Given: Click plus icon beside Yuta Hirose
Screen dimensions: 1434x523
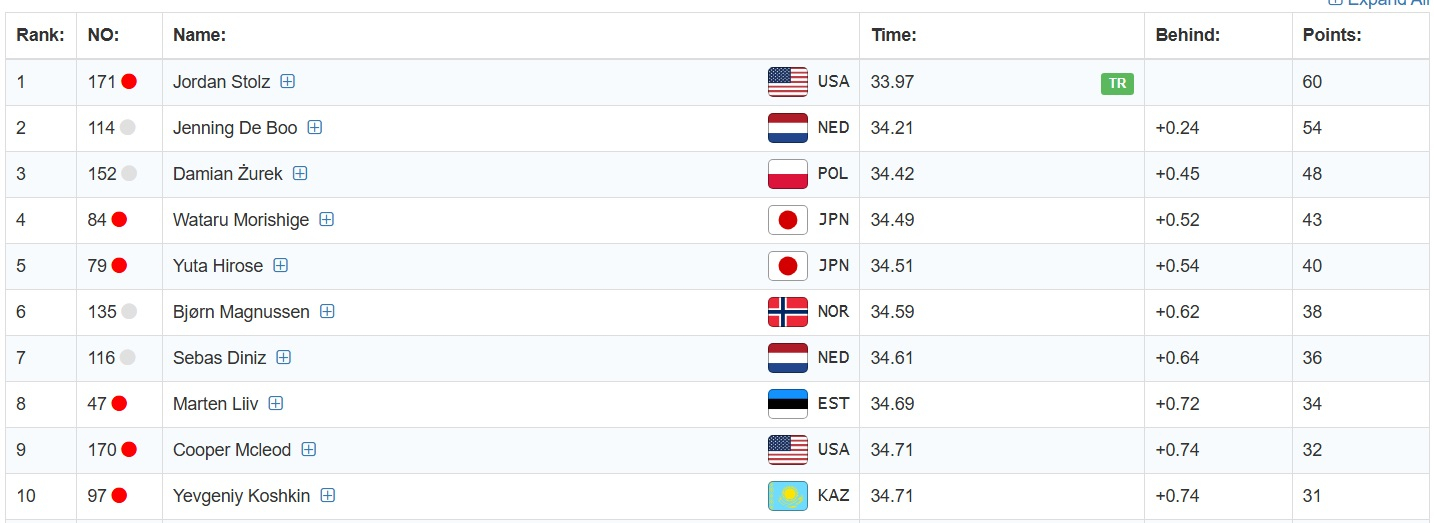Looking at the screenshot, I should pyautogui.click(x=281, y=265).
